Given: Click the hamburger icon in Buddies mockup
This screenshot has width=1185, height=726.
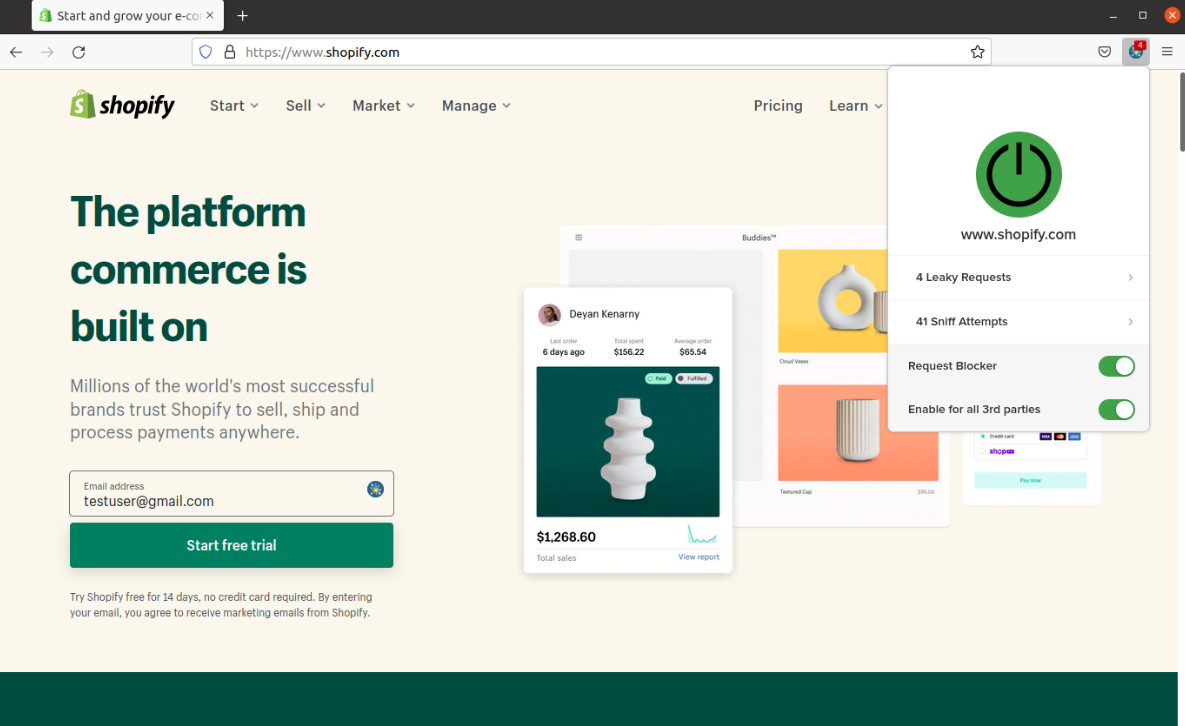Looking at the screenshot, I should 578,237.
